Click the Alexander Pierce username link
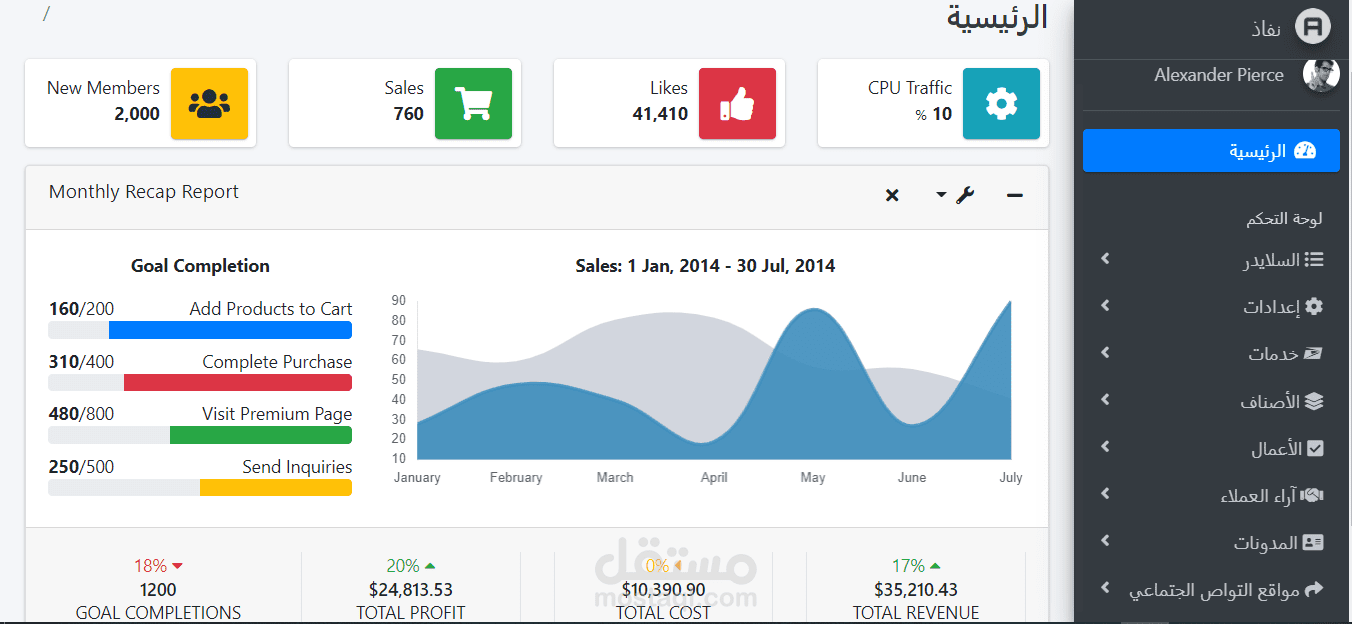Image resolution: width=1352 pixels, height=624 pixels. click(1219, 75)
